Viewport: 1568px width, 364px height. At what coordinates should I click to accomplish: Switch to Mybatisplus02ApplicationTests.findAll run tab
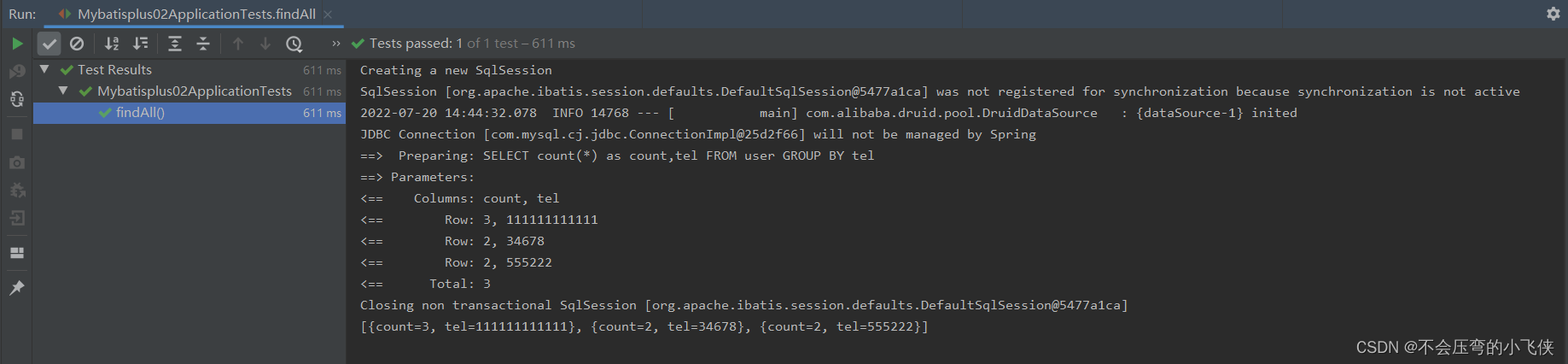[x=196, y=15]
